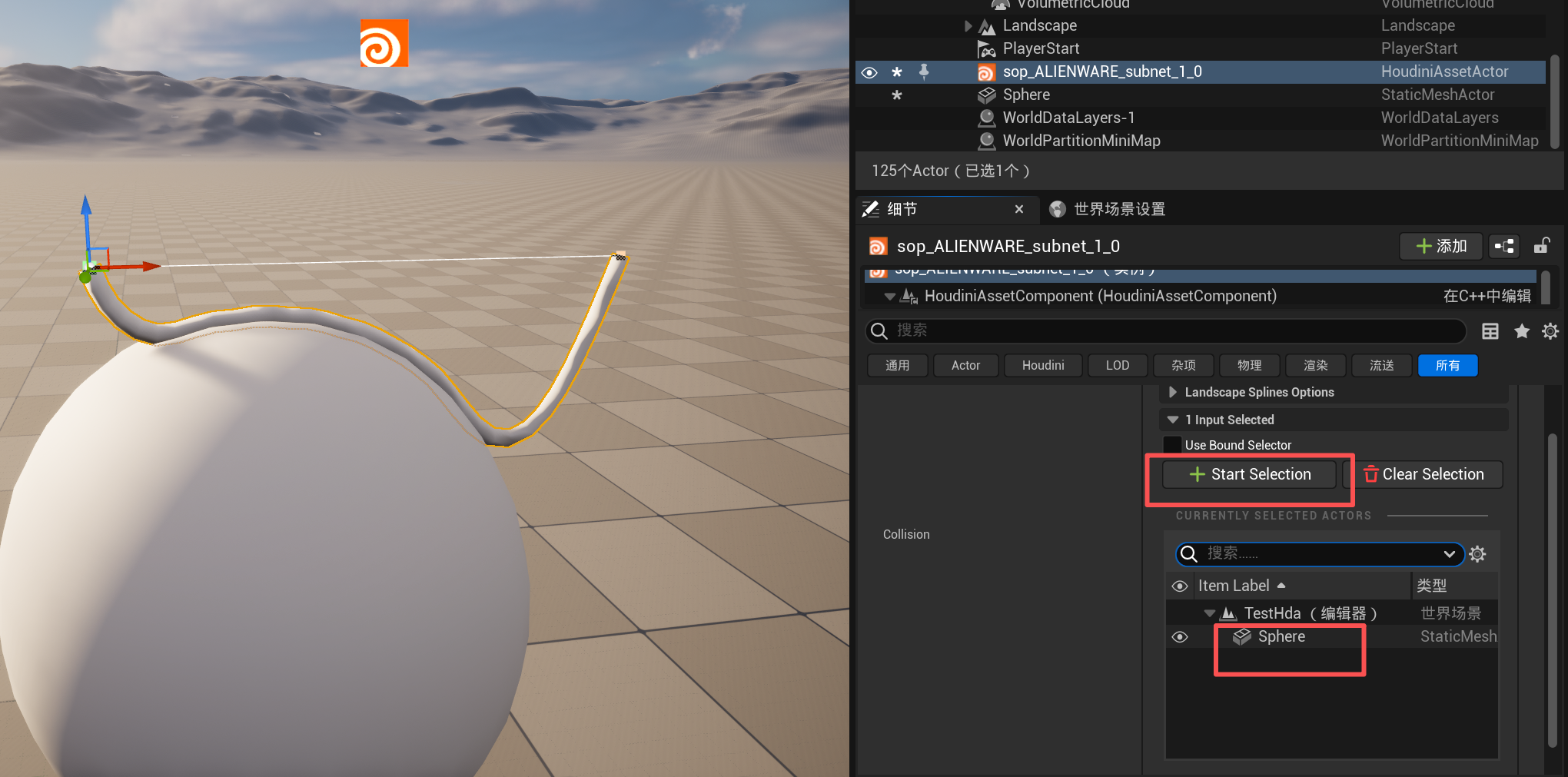Click the property matrix table icon

1490,331
